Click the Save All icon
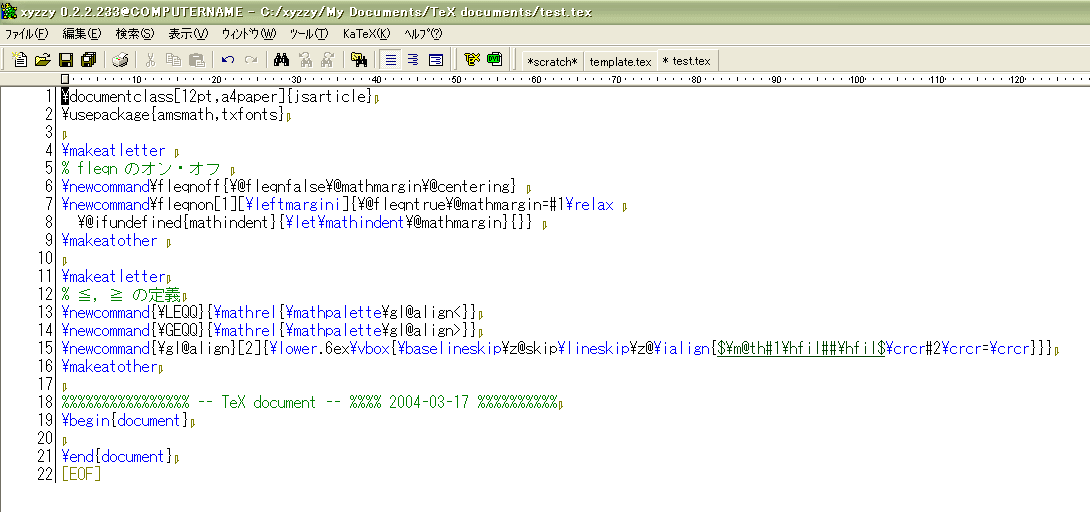This screenshot has width=1090, height=512. (x=88, y=60)
